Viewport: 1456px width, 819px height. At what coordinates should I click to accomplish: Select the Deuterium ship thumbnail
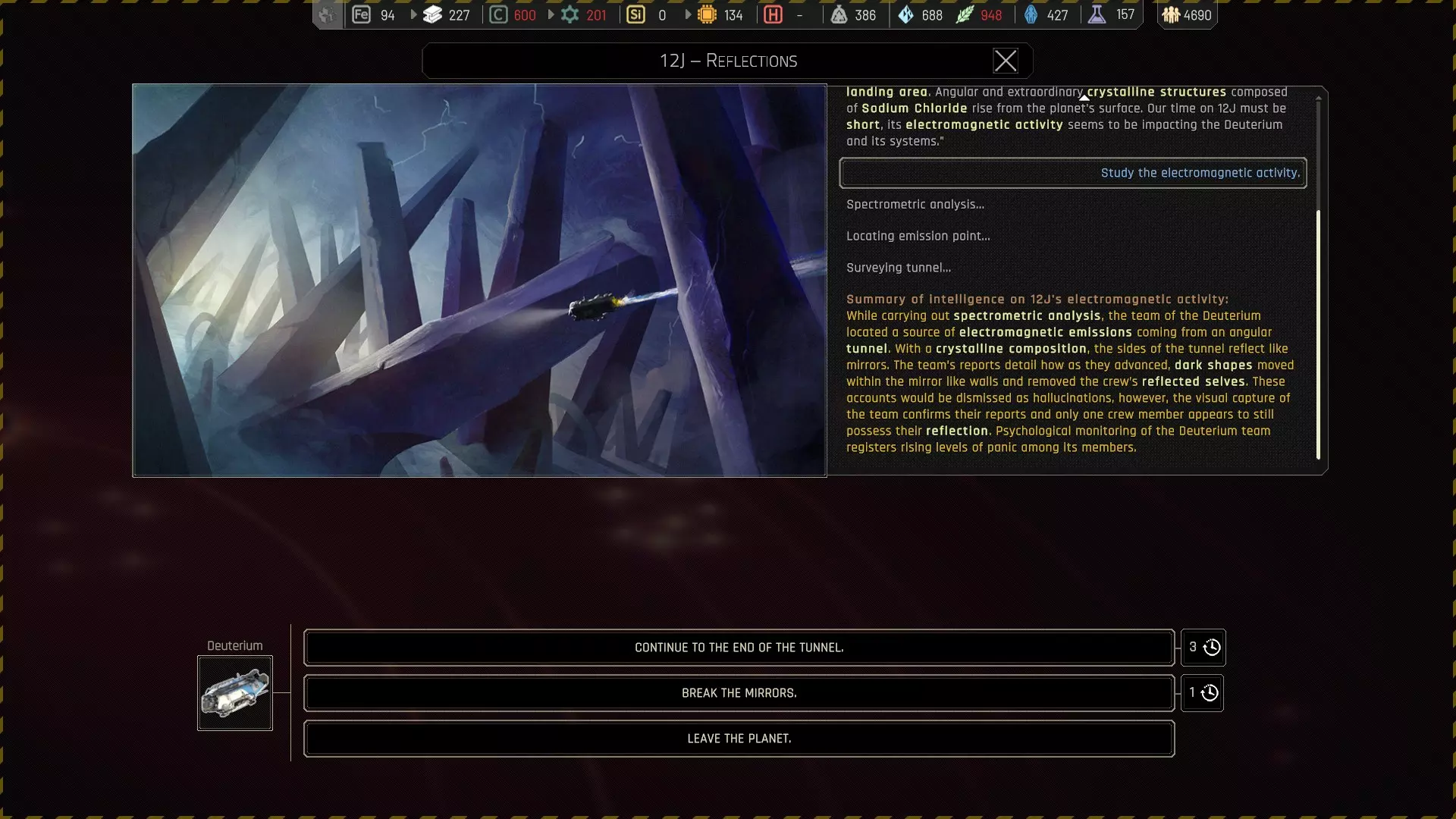[235, 693]
